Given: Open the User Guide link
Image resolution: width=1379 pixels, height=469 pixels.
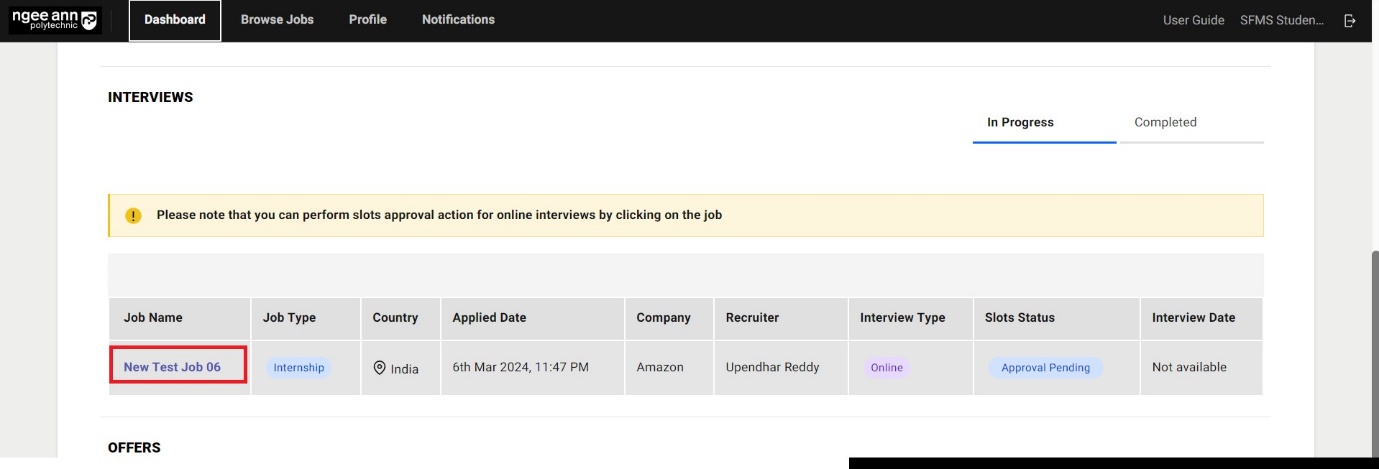Looking at the screenshot, I should (x=1193, y=21).
